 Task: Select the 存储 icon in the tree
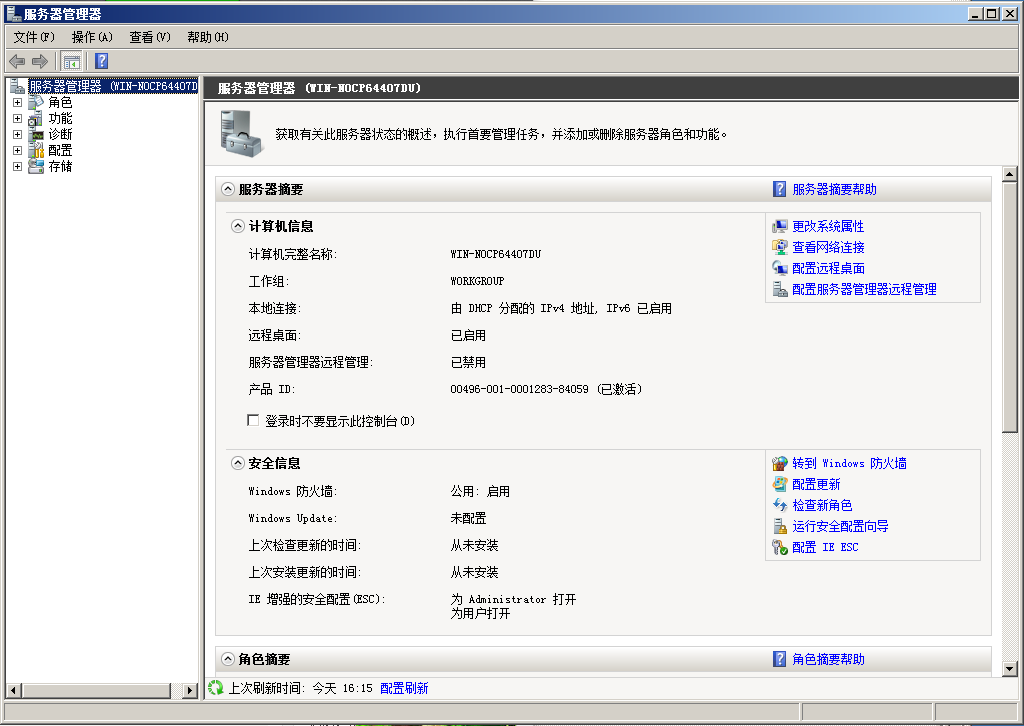tap(36, 166)
